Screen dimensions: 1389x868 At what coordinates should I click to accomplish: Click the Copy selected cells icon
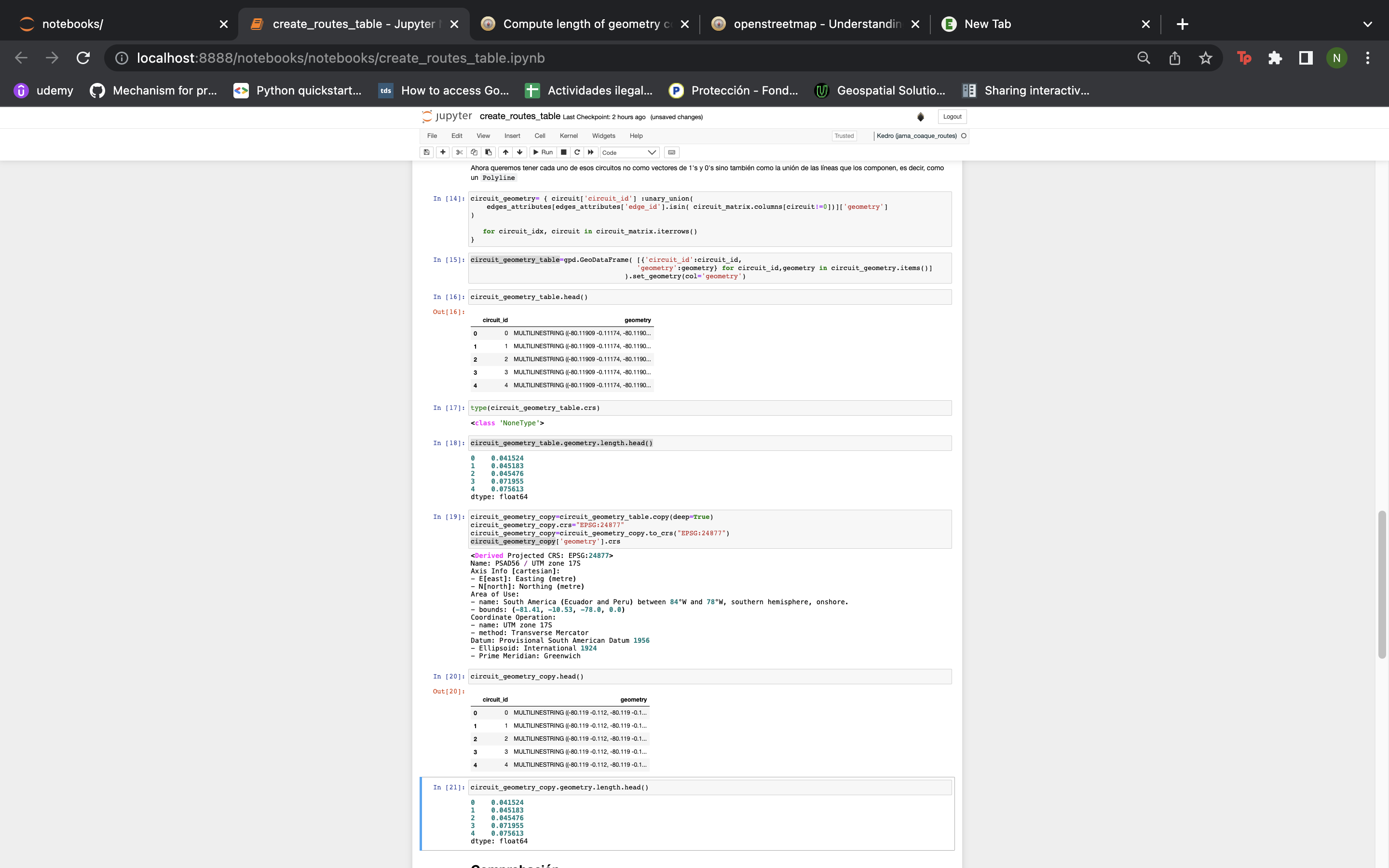(x=473, y=152)
